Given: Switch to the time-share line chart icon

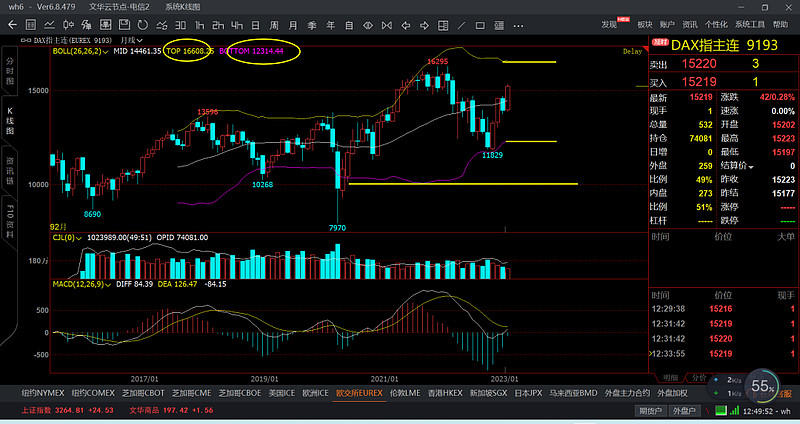Looking at the screenshot, I should pos(49,24).
